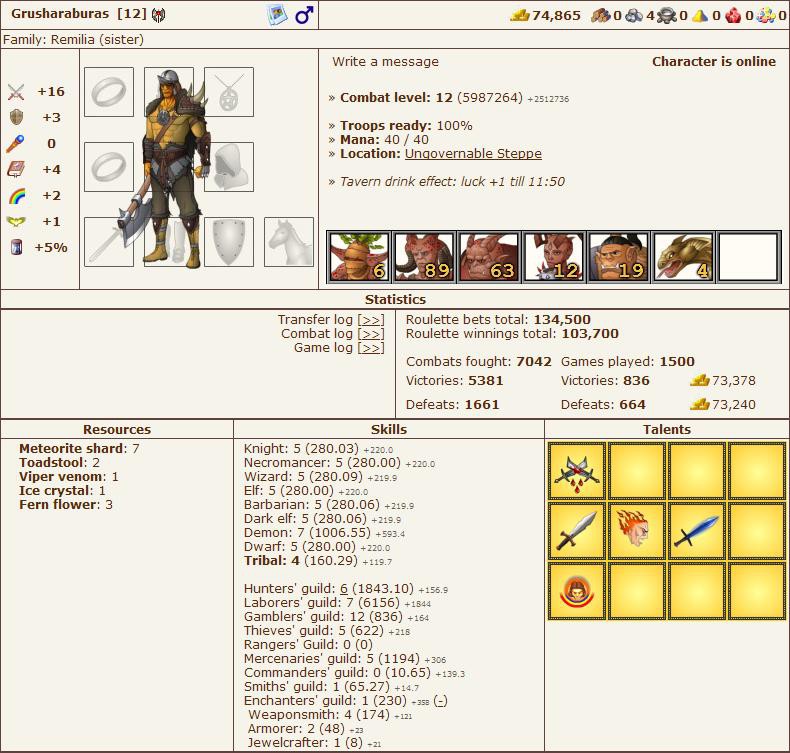Click the gold icon beside 73,240
The image size is (790, 753).
699,404
